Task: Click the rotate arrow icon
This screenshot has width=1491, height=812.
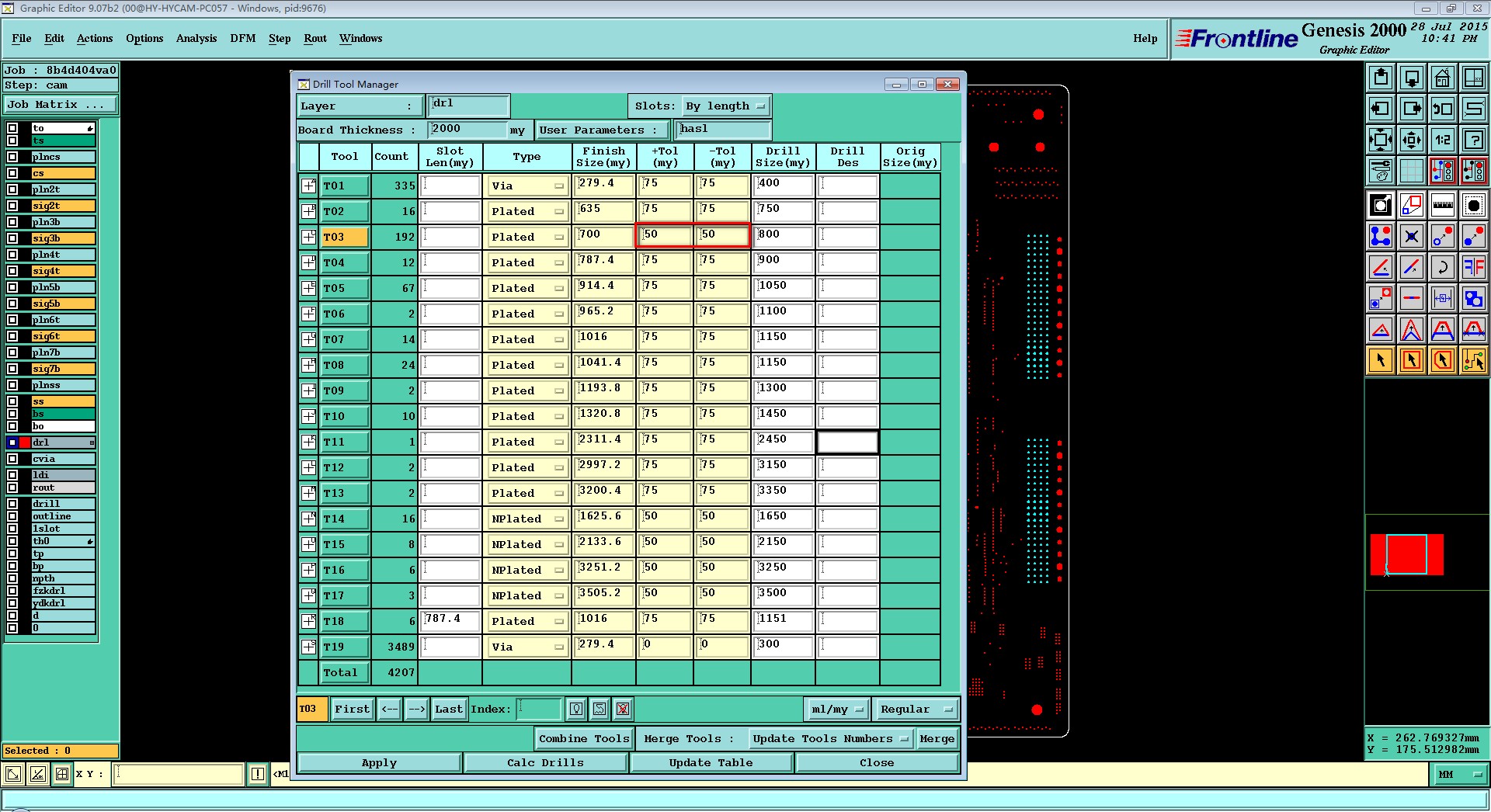Action: [x=1443, y=267]
